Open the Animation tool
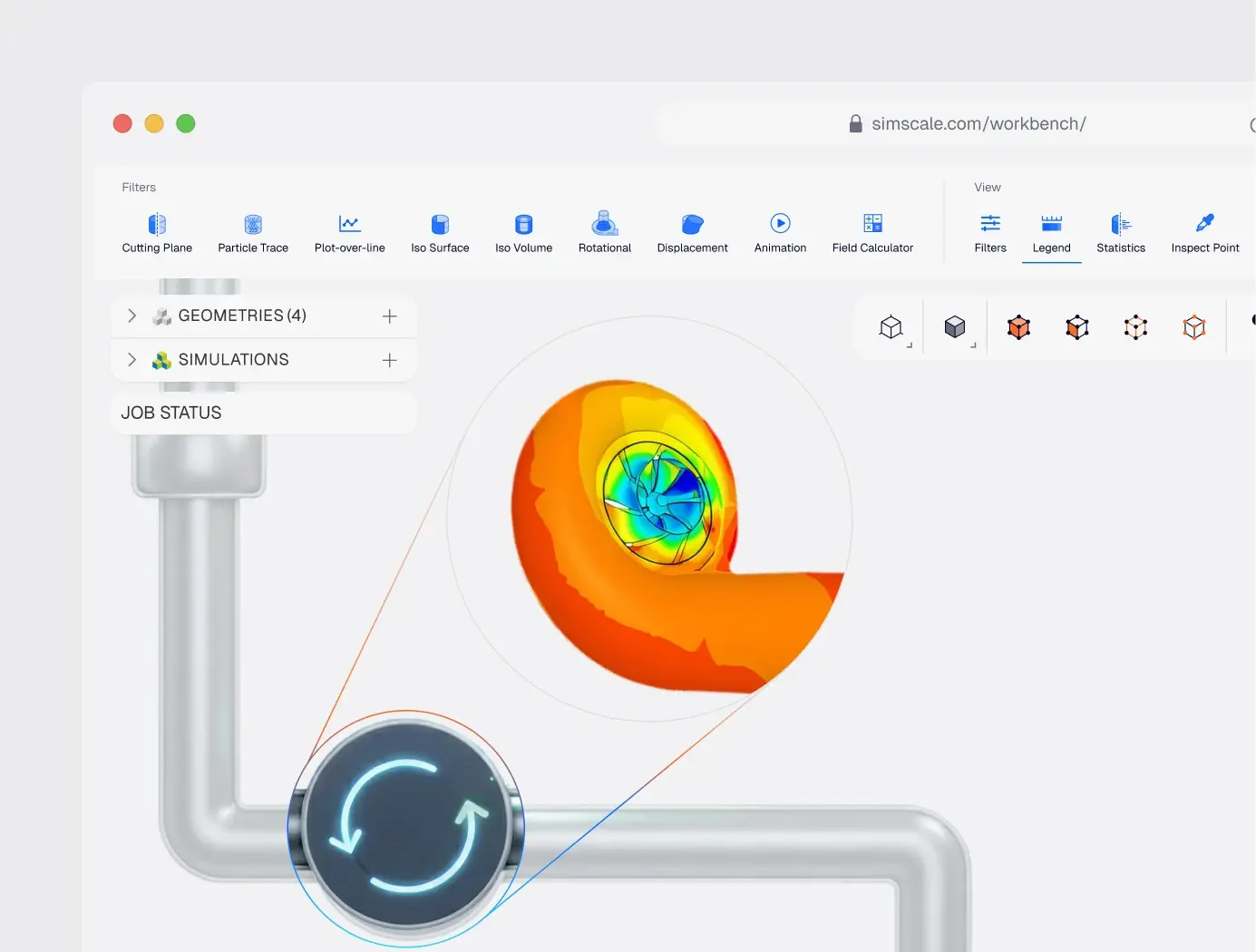This screenshot has height=952, width=1256. pyautogui.click(x=780, y=234)
